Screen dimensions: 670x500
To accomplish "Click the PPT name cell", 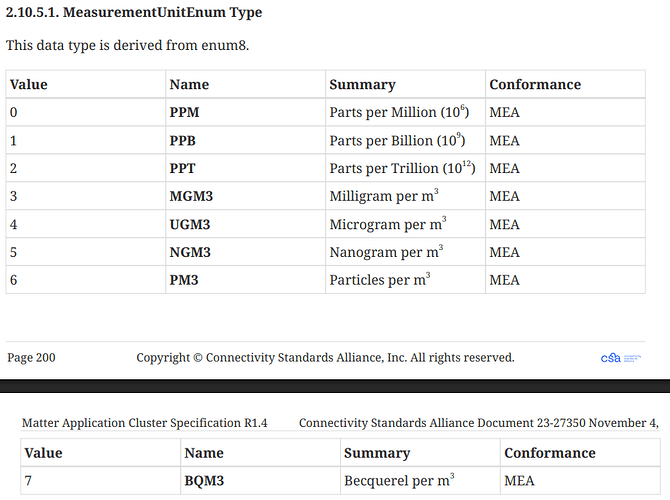I will [184, 168].
